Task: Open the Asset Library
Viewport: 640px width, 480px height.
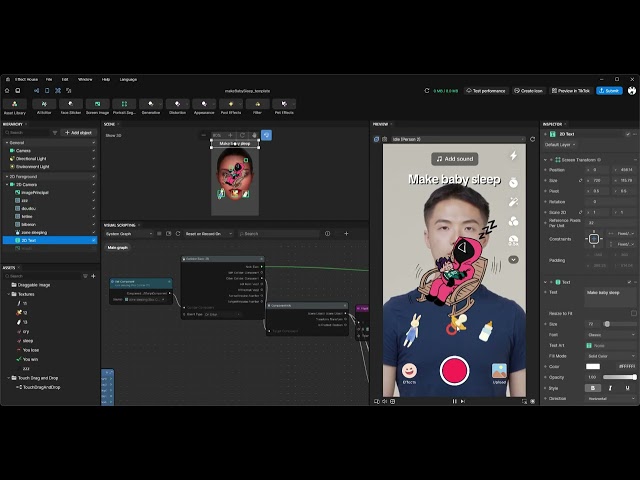Action: pyautogui.click(x=15, y=107)
